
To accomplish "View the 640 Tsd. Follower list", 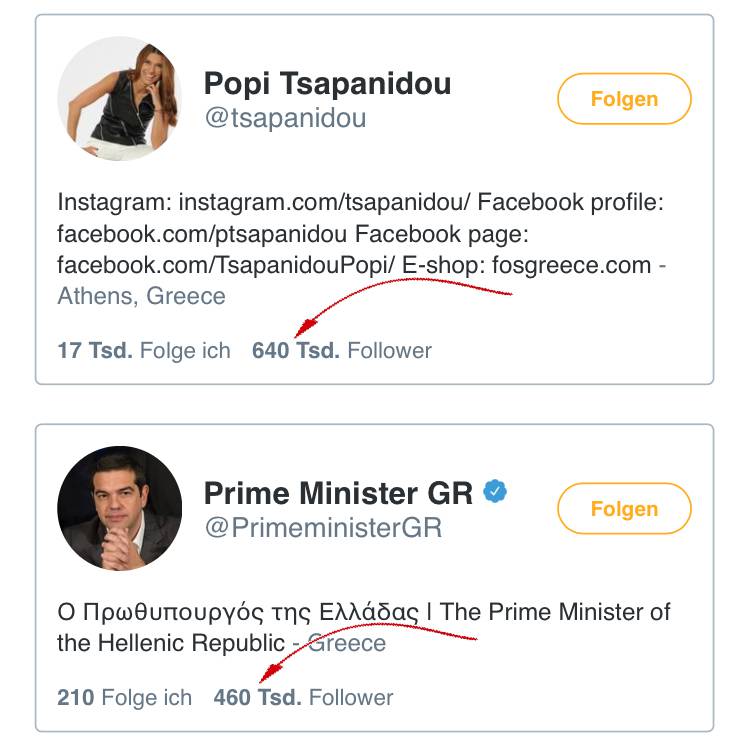I will pos(342,351).
